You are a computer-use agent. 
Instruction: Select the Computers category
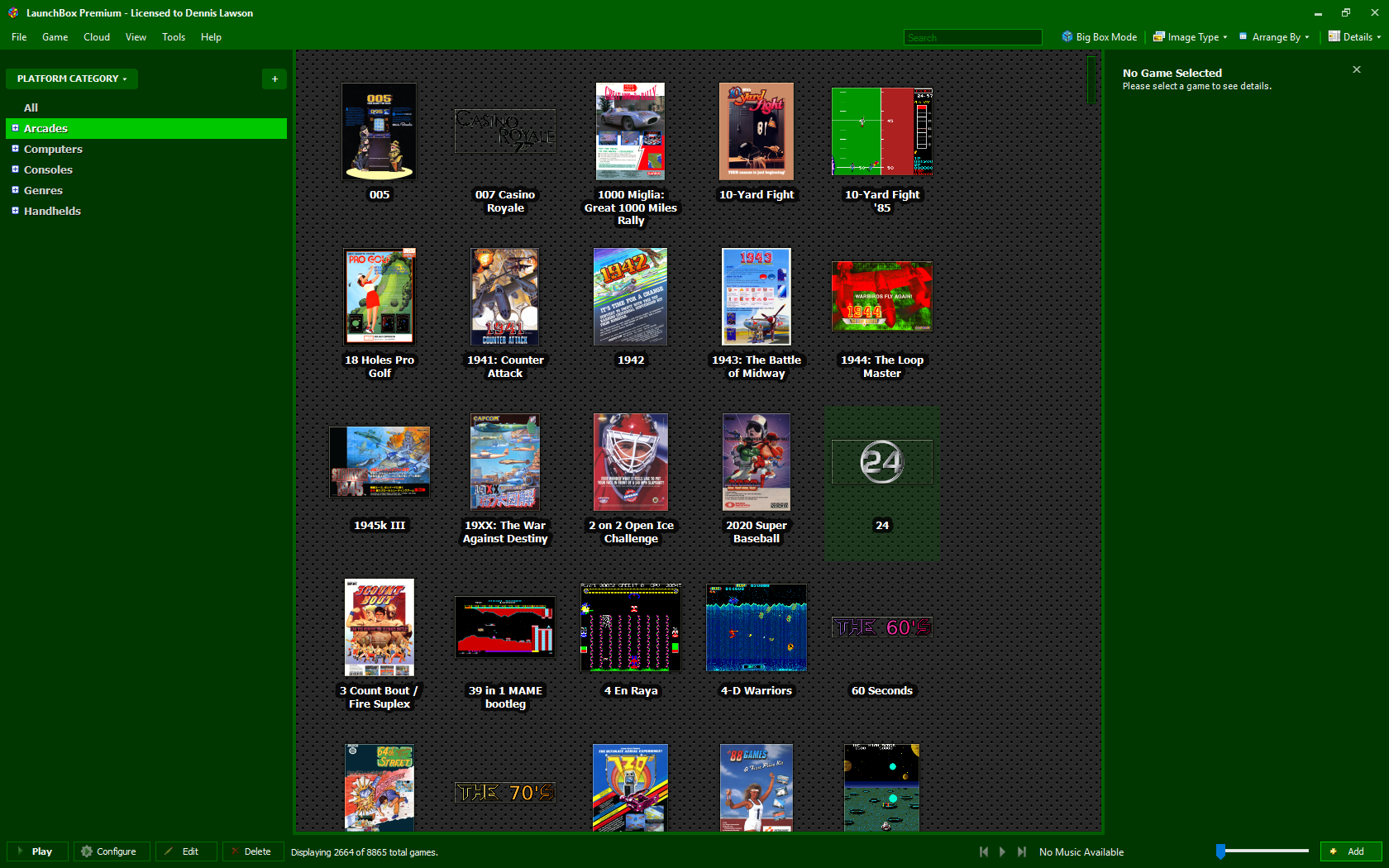[53, 149]
